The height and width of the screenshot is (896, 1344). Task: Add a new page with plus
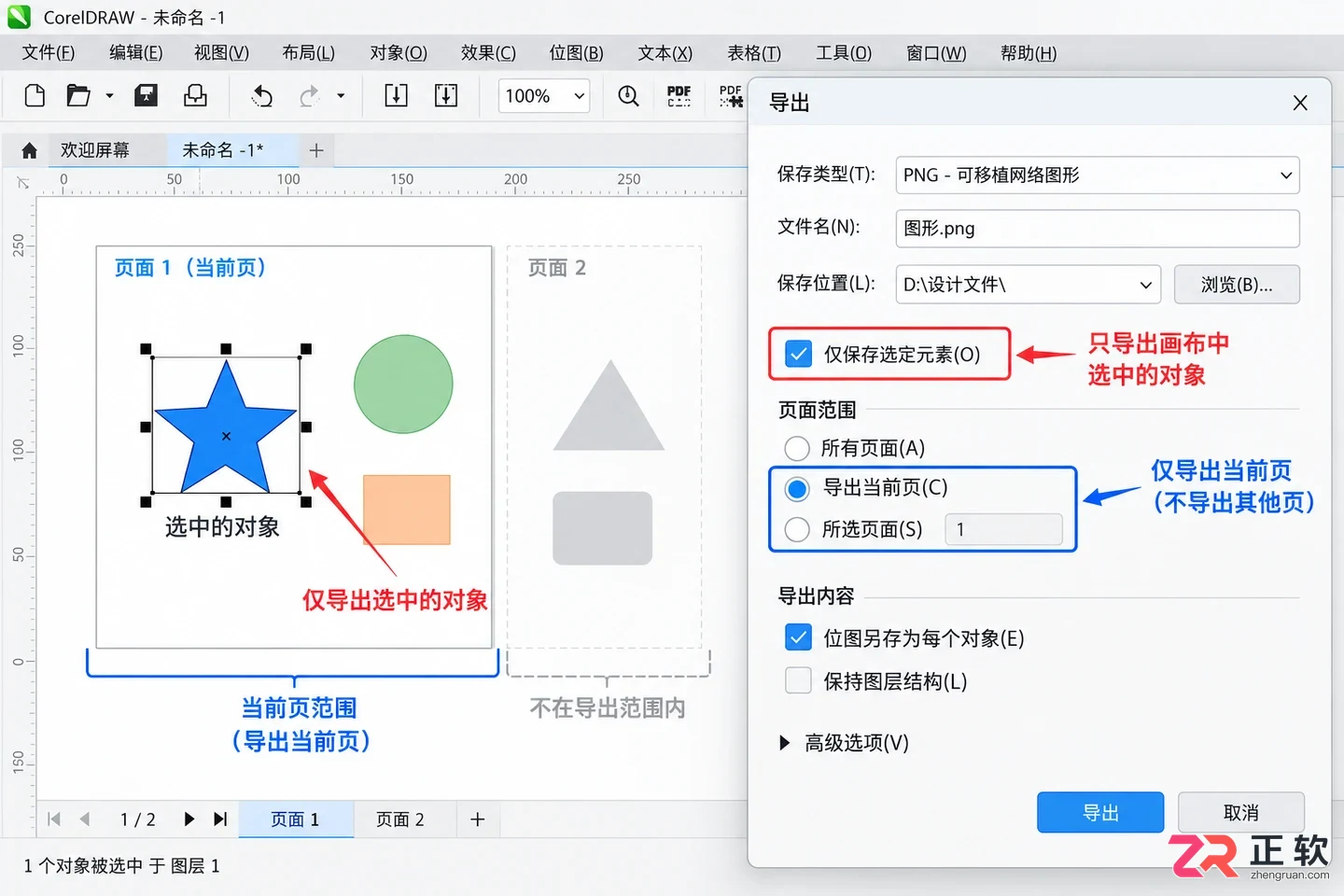point(478,819)
